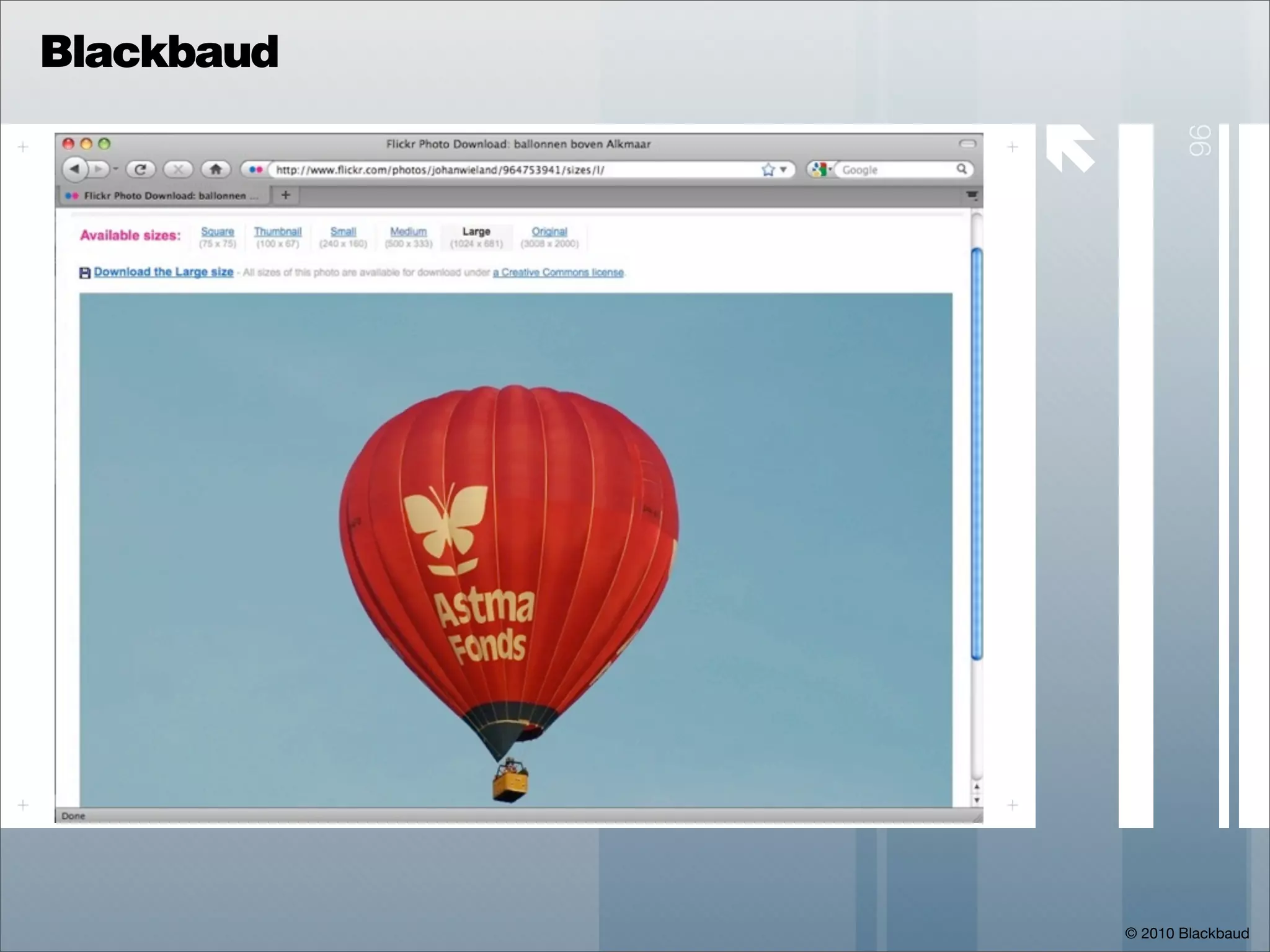The image size is (1270, 952).
Task: Click the Available sizes label
Action: pyautogui.click(x=130, y=236)
